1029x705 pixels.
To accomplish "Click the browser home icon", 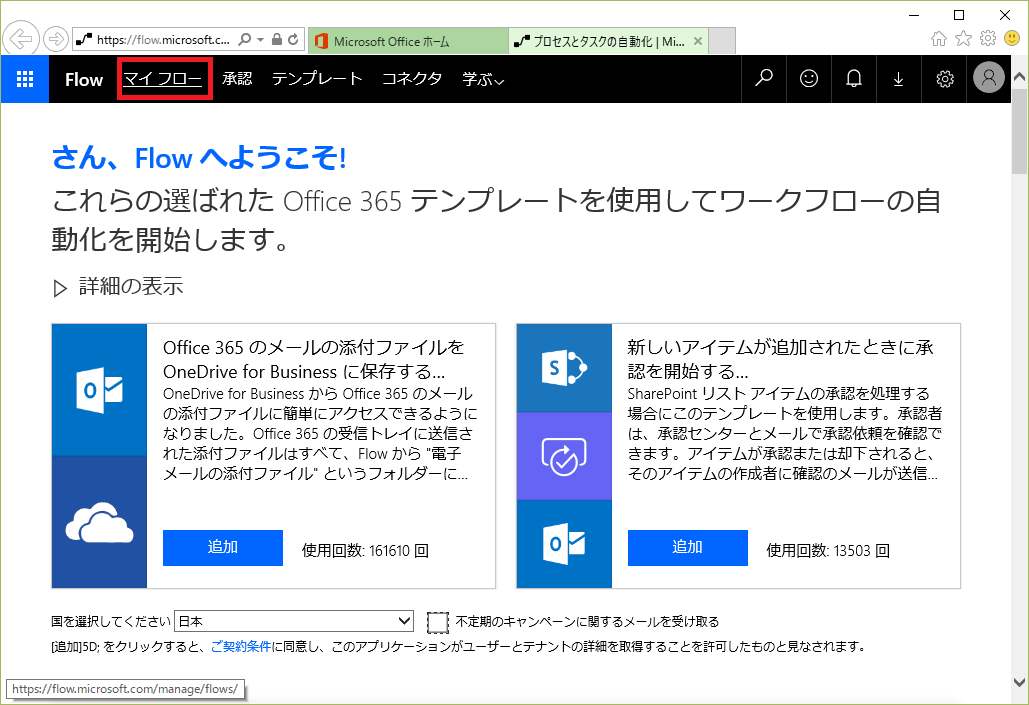I will click(939, 39).
